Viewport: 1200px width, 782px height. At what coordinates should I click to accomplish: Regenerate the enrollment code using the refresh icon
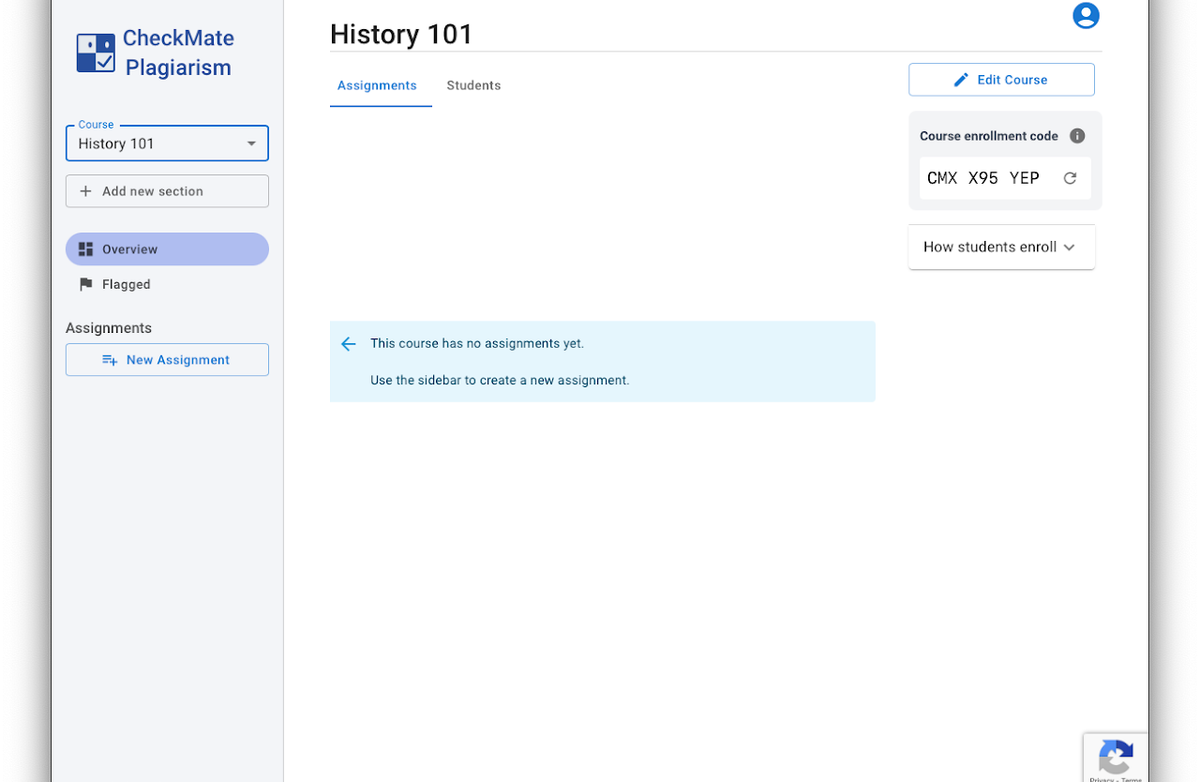coord(1070,177)
